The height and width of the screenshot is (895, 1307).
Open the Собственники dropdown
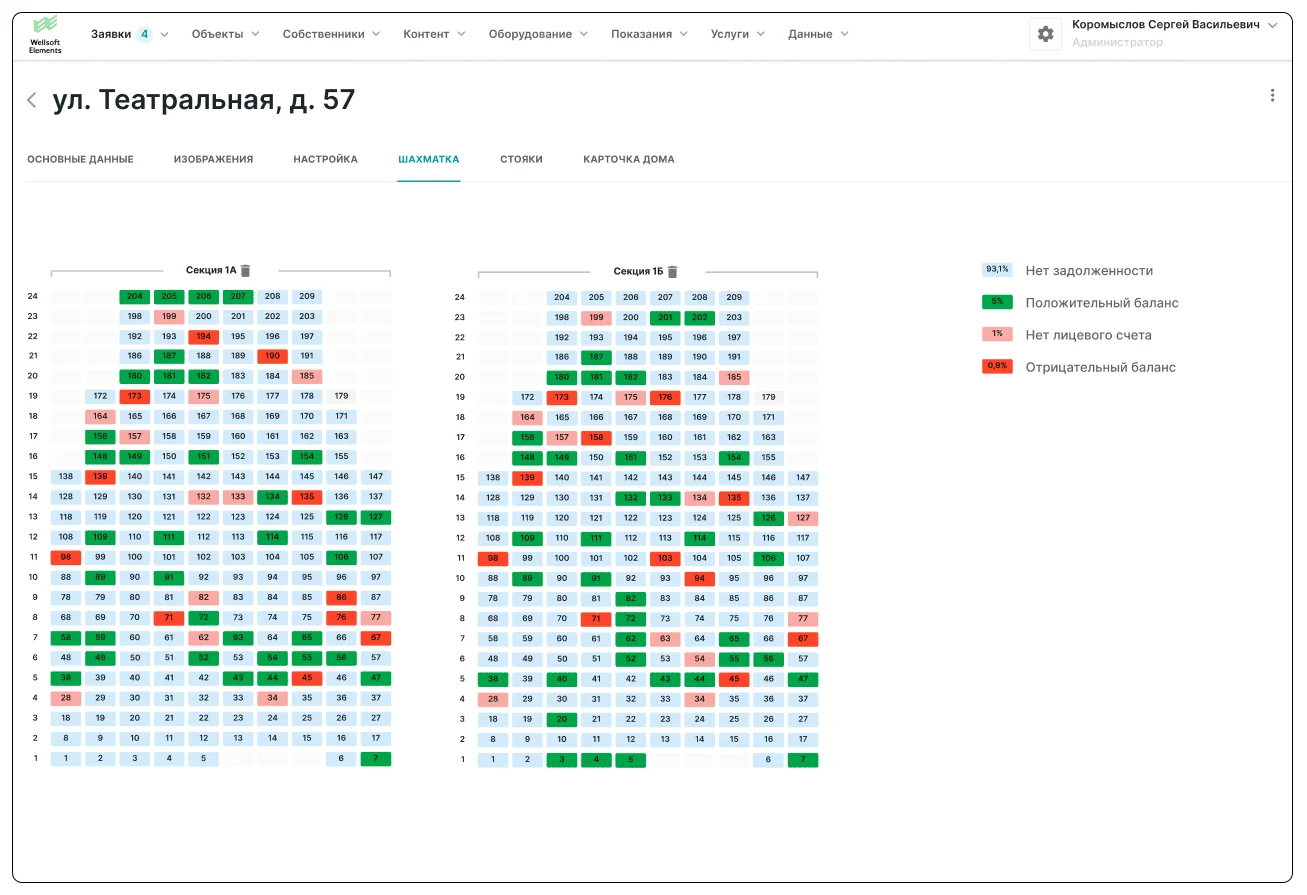point(332,34)
